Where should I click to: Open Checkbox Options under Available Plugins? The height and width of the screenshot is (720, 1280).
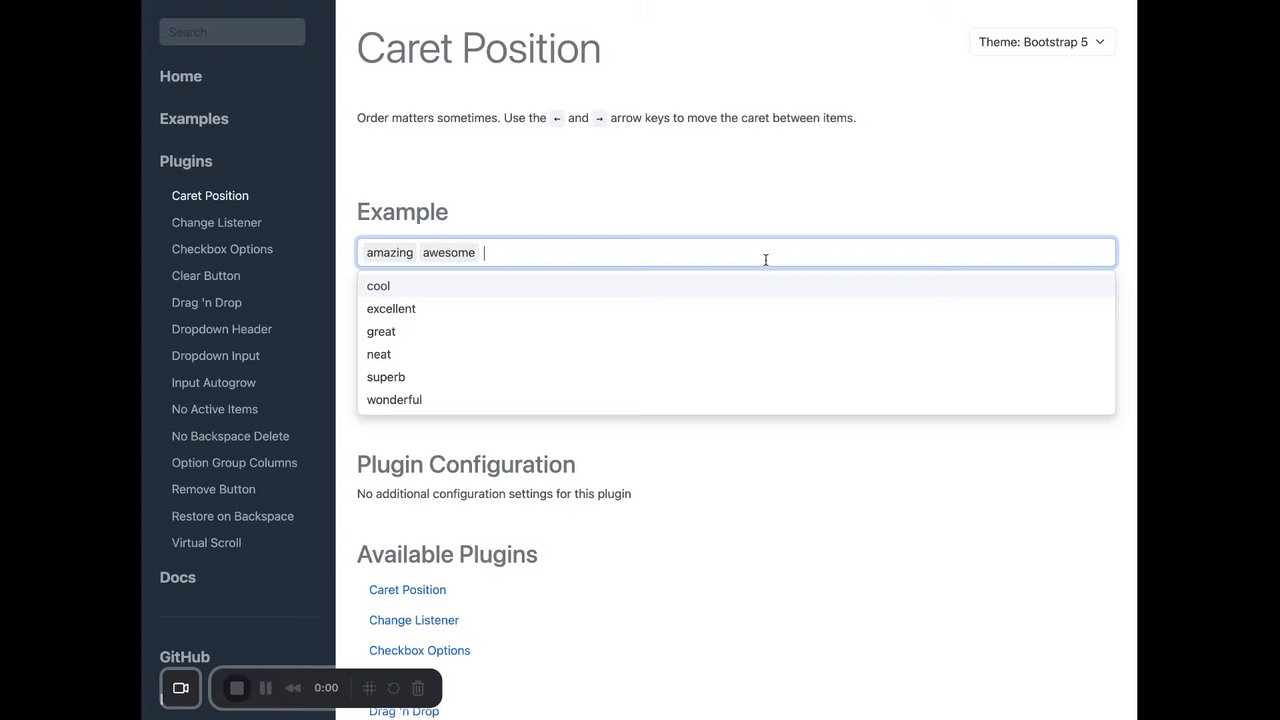420,651
